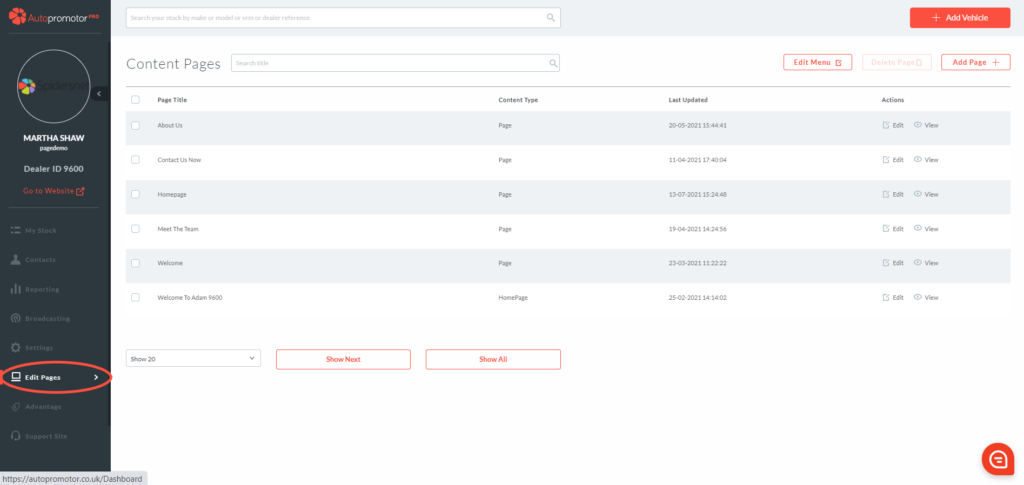This screenshot has height=485, width=1024.
Task: Collapse the sidebar with the arrow handle
Action: point(99,93)
